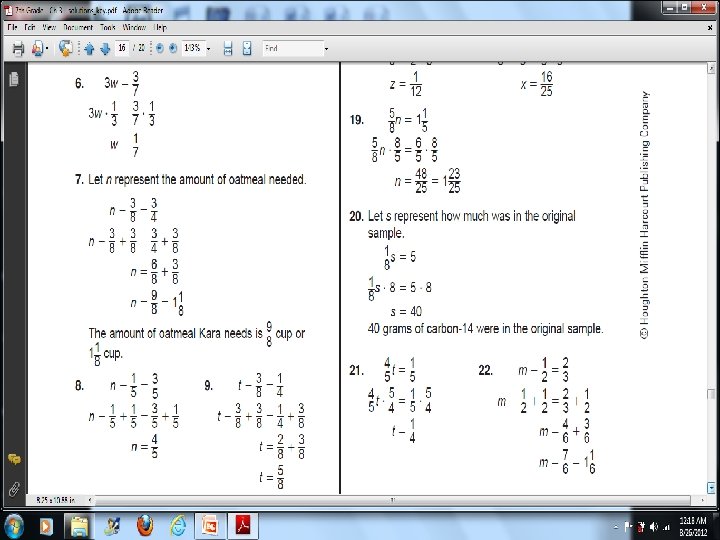
Task: Click the taskbar icon right of Explorer
Action: (x=112, y=526)
